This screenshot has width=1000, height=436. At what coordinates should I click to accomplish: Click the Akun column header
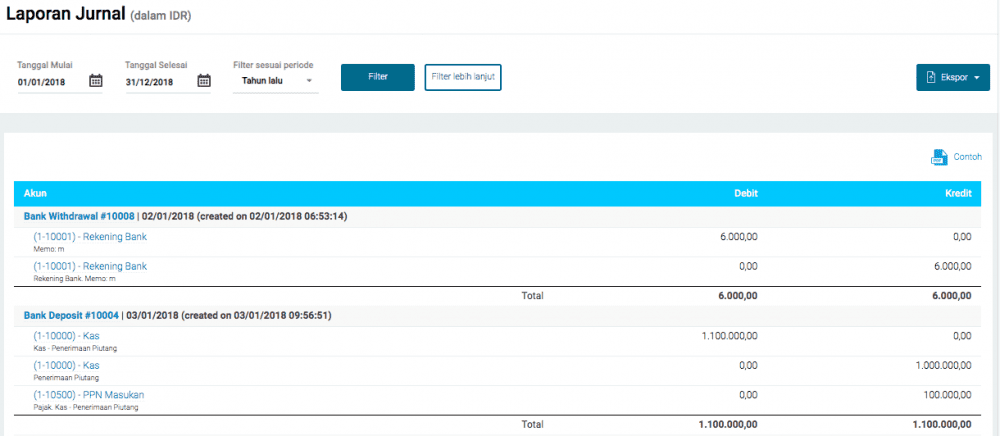[x=36, y=193]
